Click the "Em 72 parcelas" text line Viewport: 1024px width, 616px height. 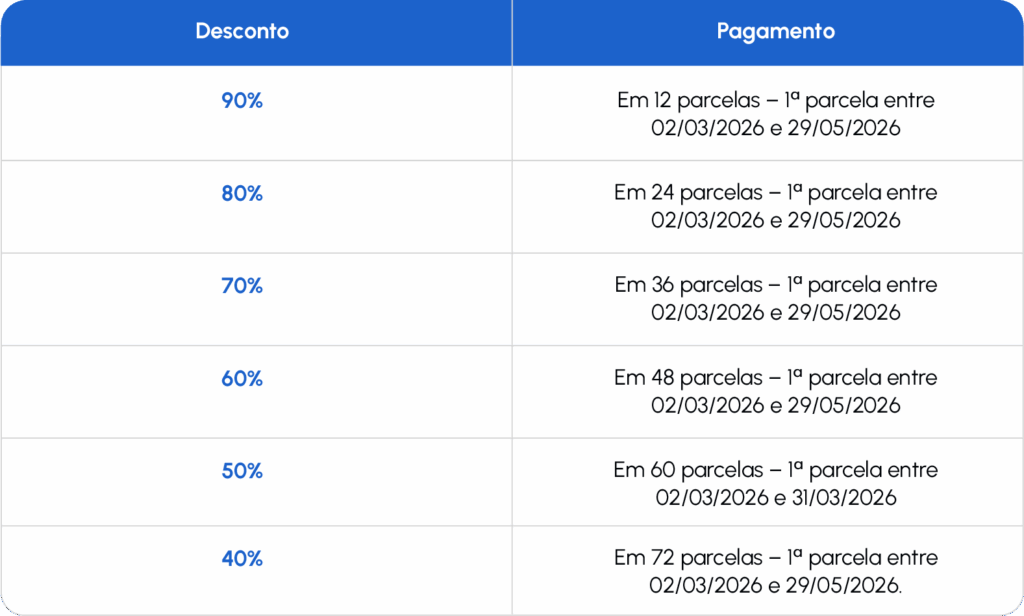(775, 558)
